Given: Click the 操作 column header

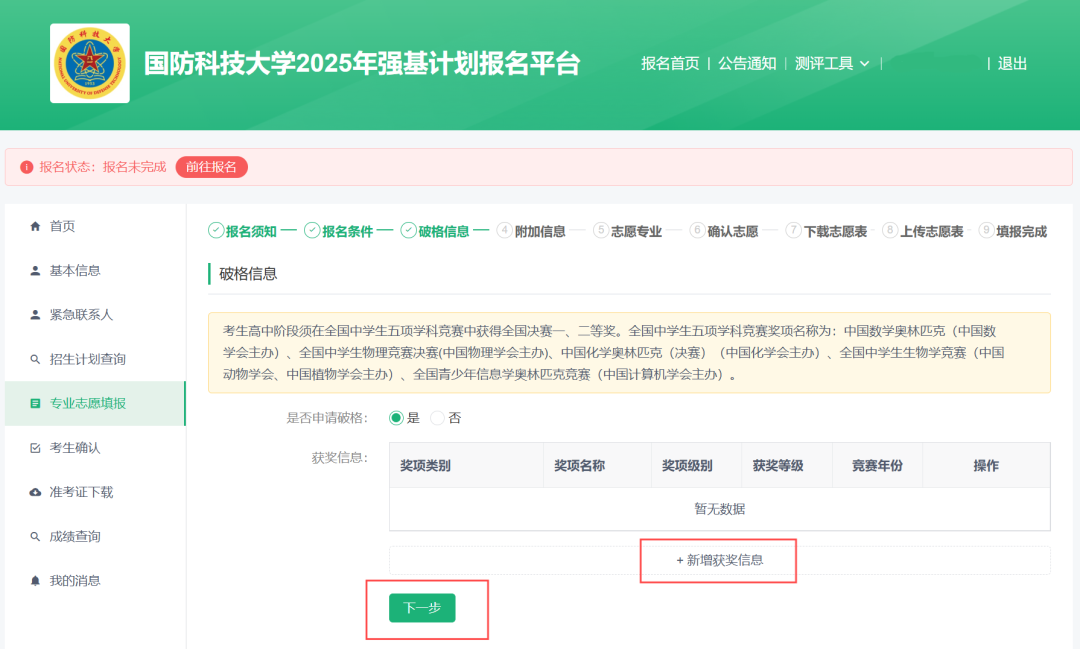Looking at the screenshot, I should [x=986, y=466].
